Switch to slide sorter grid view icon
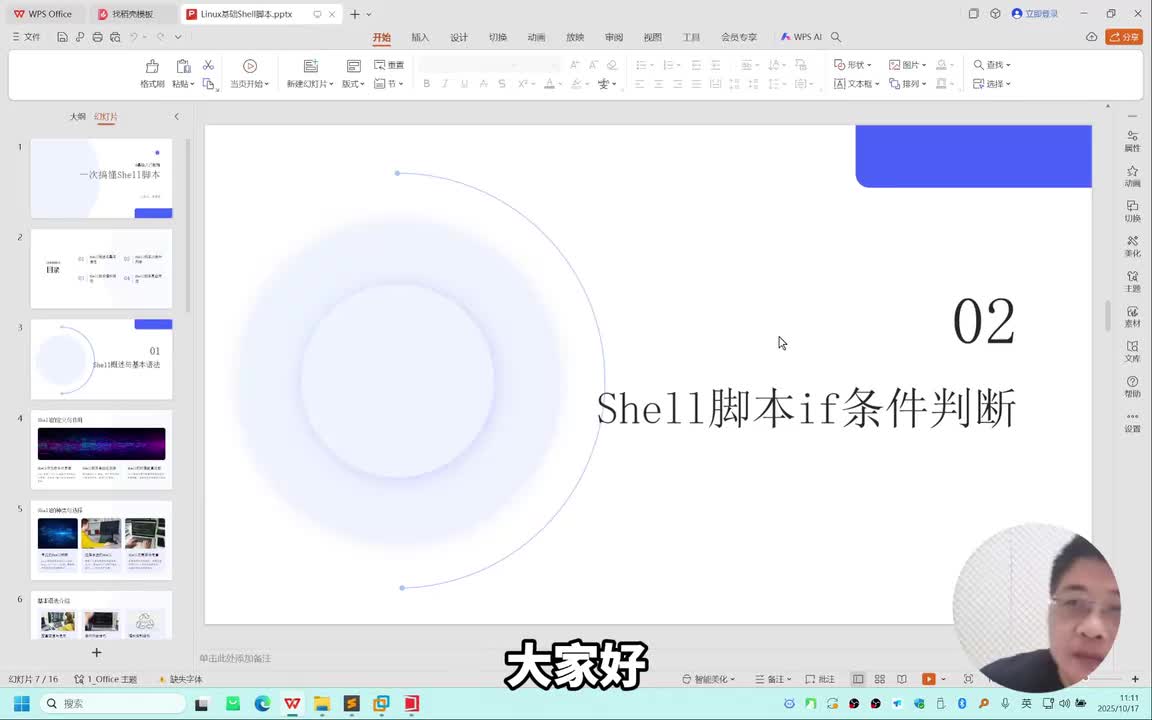 click(x=879, y=679)
